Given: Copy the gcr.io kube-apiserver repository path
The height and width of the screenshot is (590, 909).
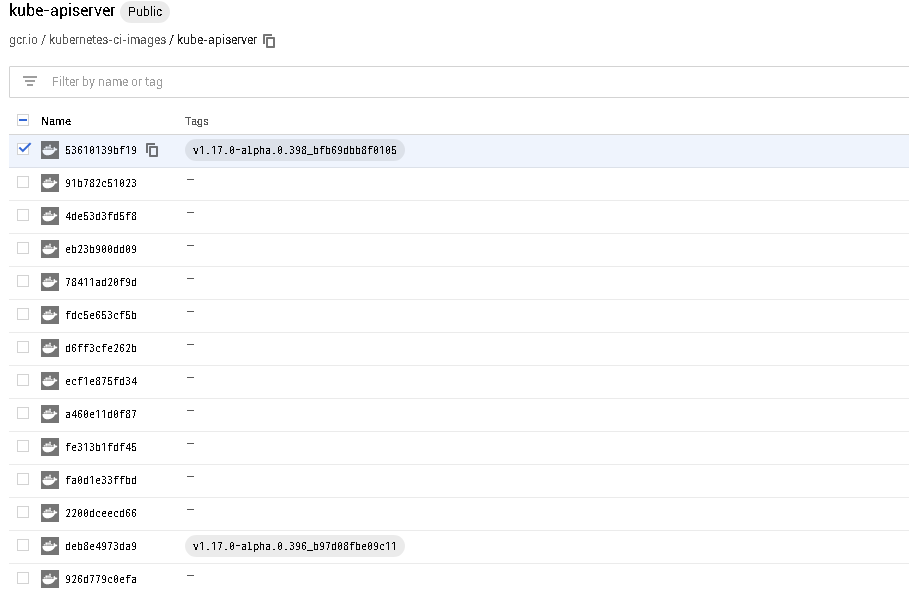Looking at the screenshot, I should coord(269,41).
